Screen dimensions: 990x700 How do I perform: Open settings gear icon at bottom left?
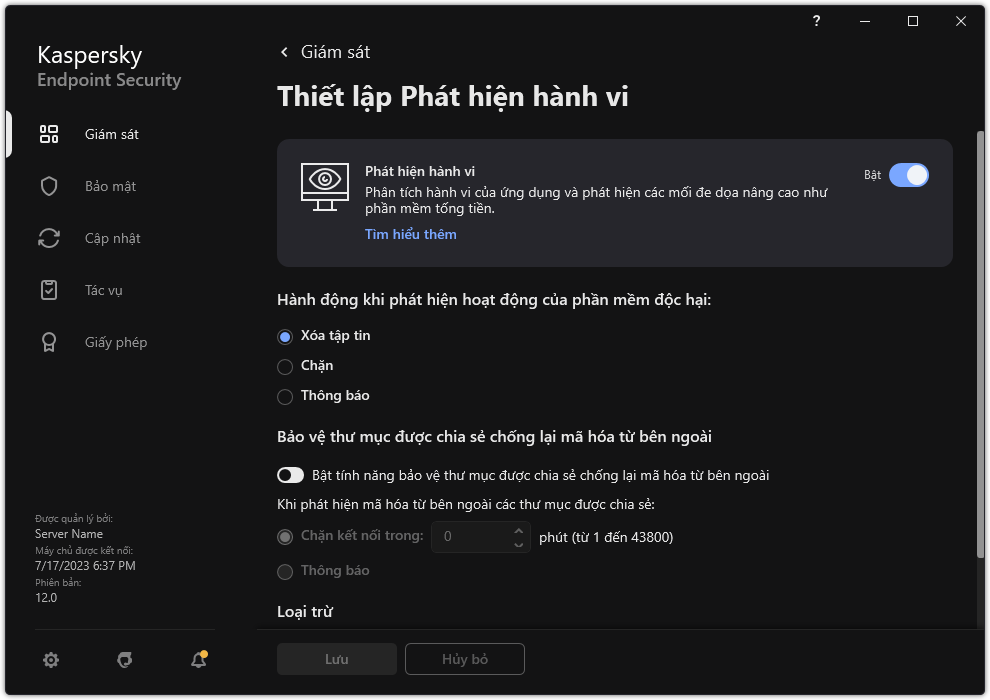pos(51,660)
